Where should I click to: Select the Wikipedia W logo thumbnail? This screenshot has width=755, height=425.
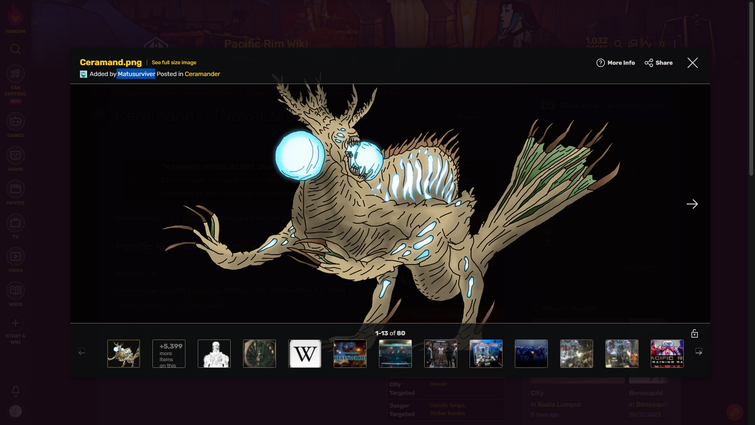pyautogui.click(x=305, y=354)
